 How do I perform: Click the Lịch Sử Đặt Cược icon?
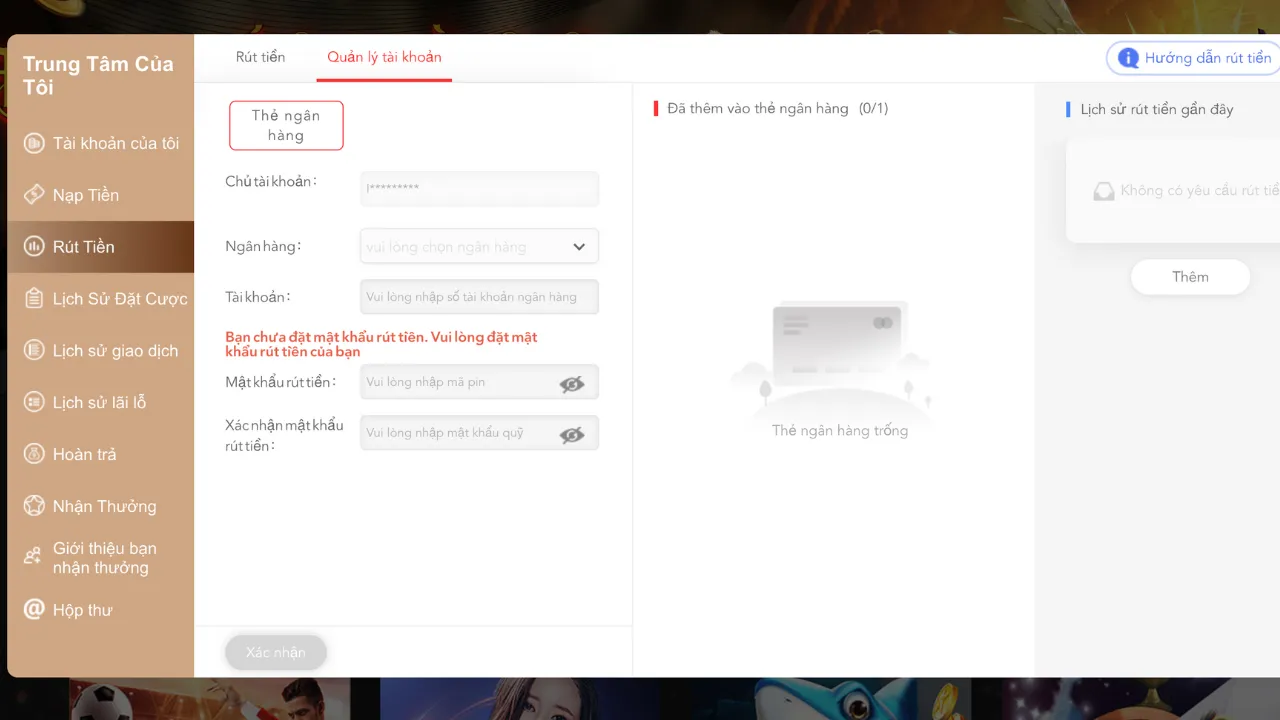click(34, 299)
